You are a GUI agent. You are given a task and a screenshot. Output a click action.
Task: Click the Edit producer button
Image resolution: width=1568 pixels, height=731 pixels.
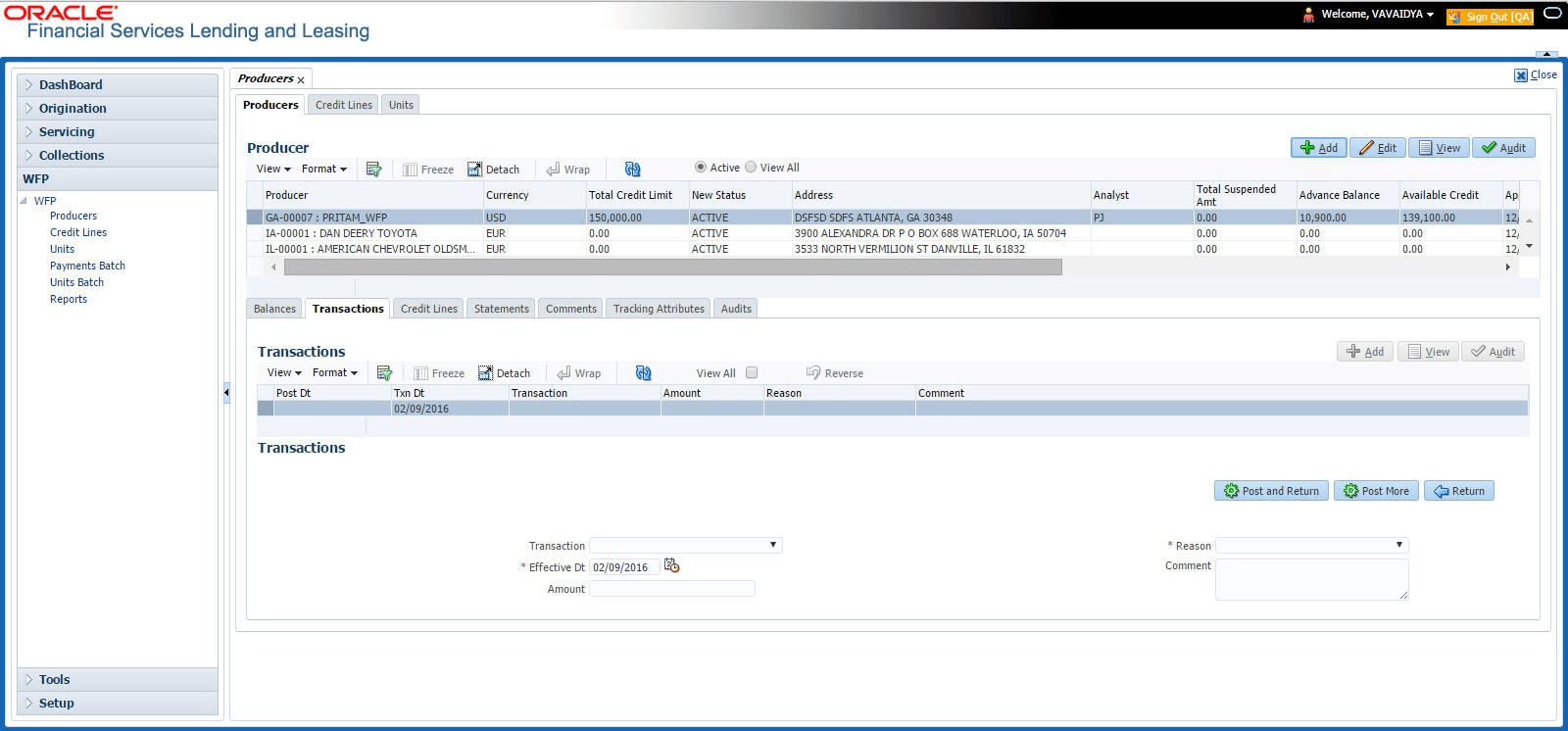click(1378, 148)
